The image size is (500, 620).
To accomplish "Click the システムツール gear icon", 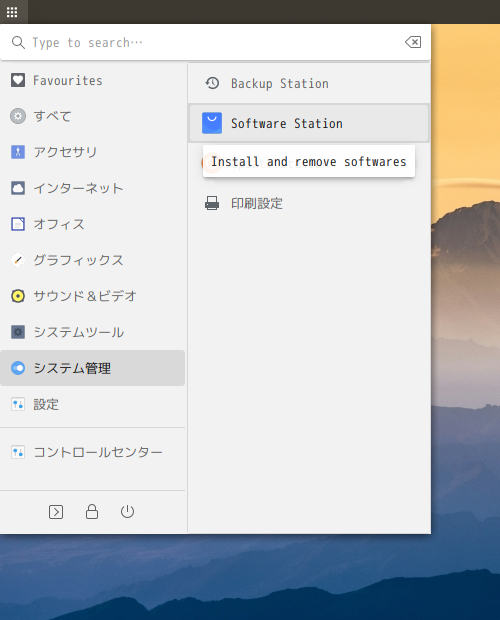I will (x=18, y=332).
